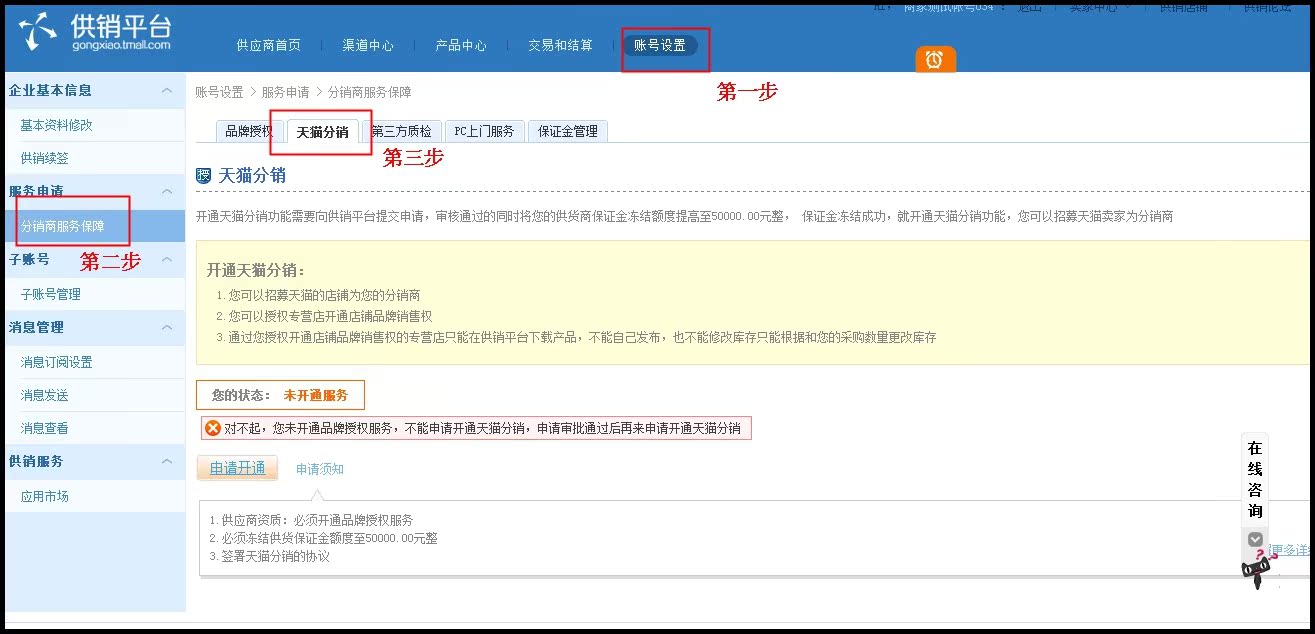Viewport: 1315px width, 634px height.
Task: Collapse the 企业基本信息 sidebar section chevron
Action: tap(167, 90)
